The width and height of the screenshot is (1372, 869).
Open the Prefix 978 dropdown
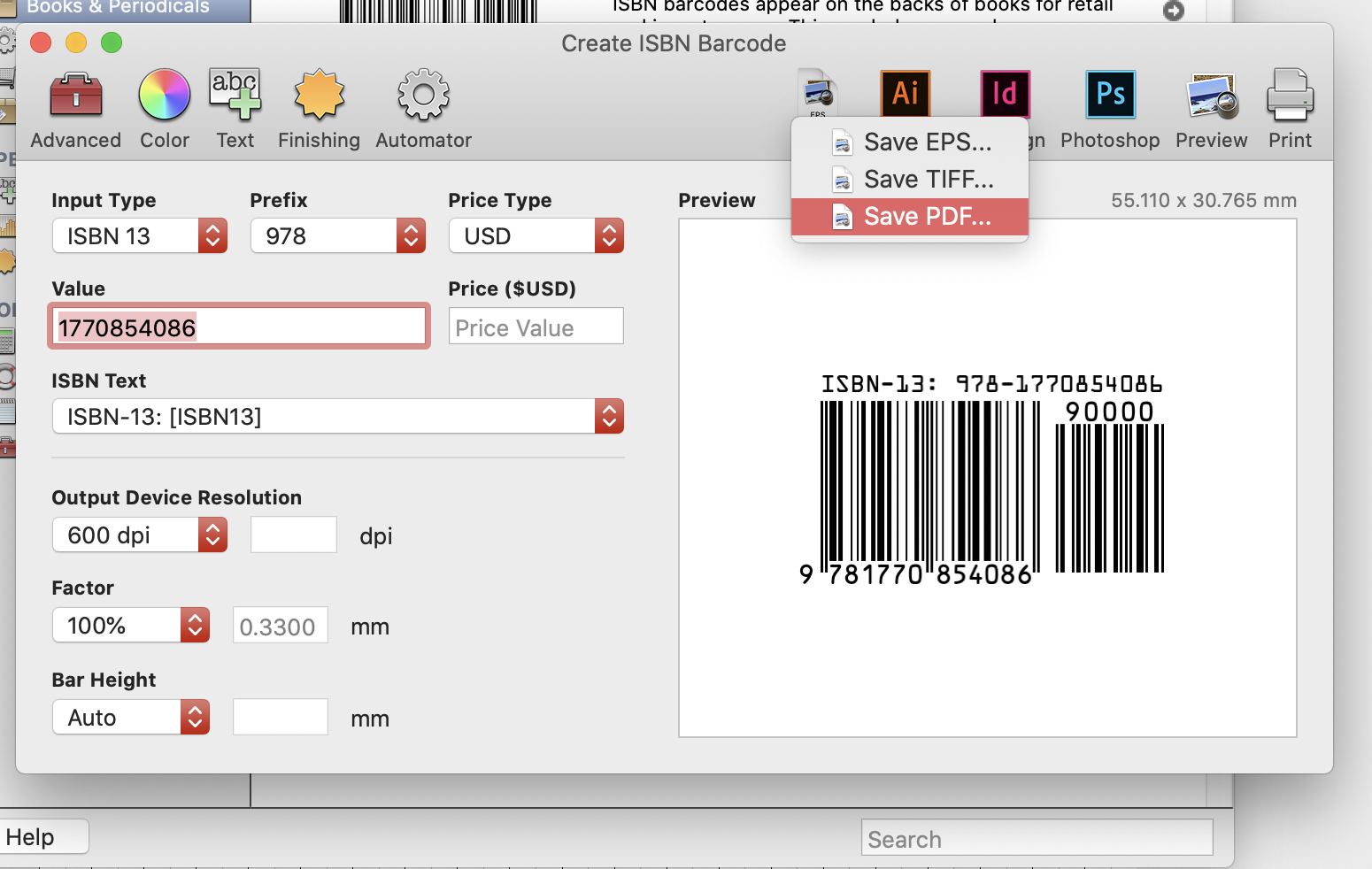click(338, 236)
